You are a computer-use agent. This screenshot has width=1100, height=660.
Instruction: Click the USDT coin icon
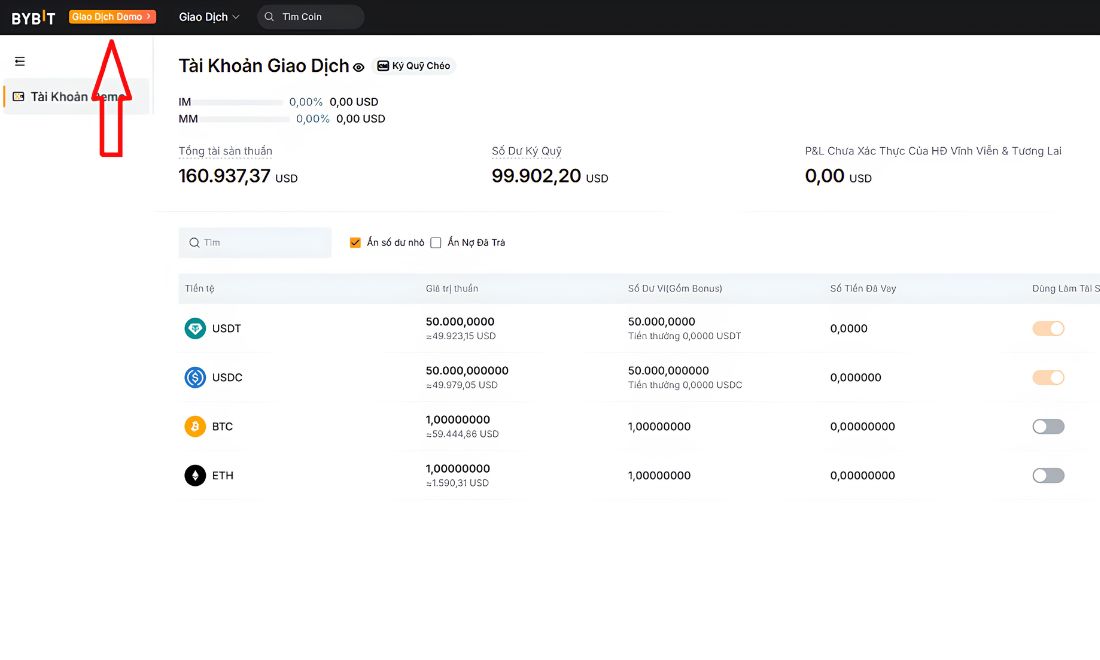click(195, 328)
